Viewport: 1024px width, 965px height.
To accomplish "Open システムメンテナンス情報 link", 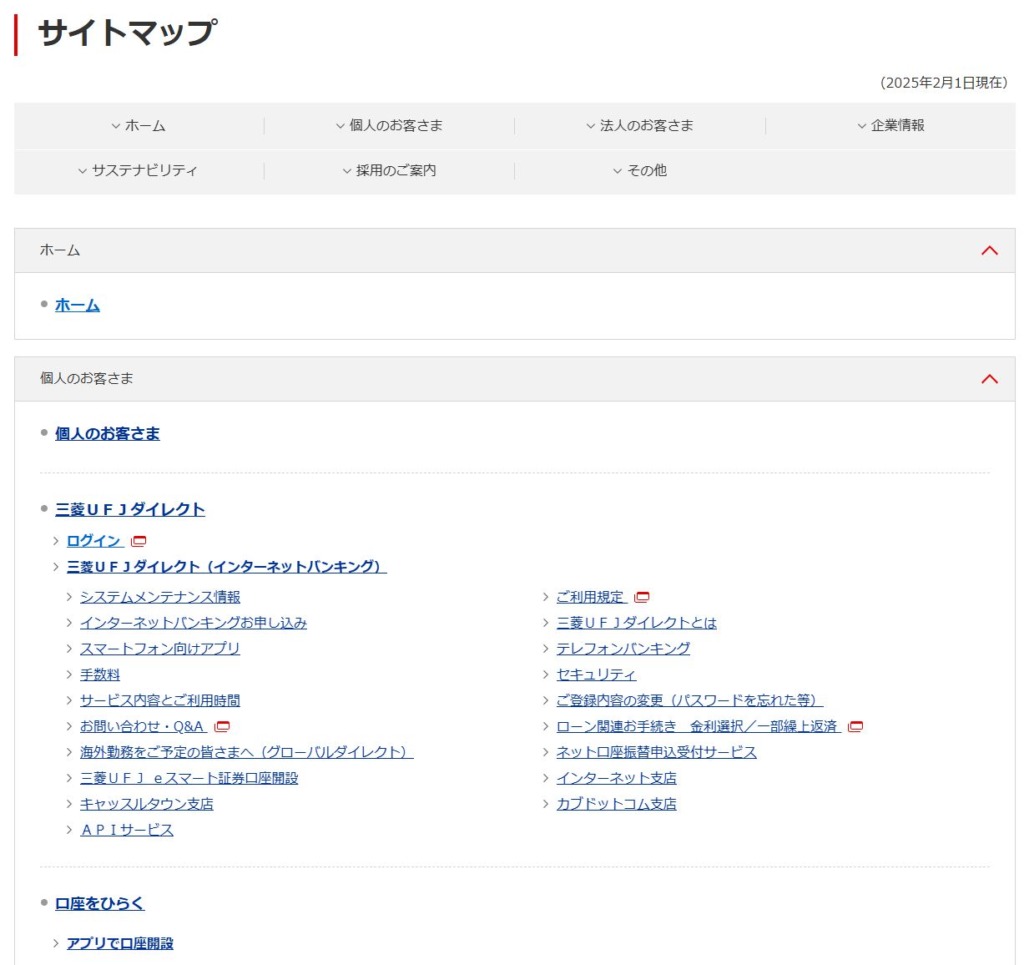I will [160, 597].
